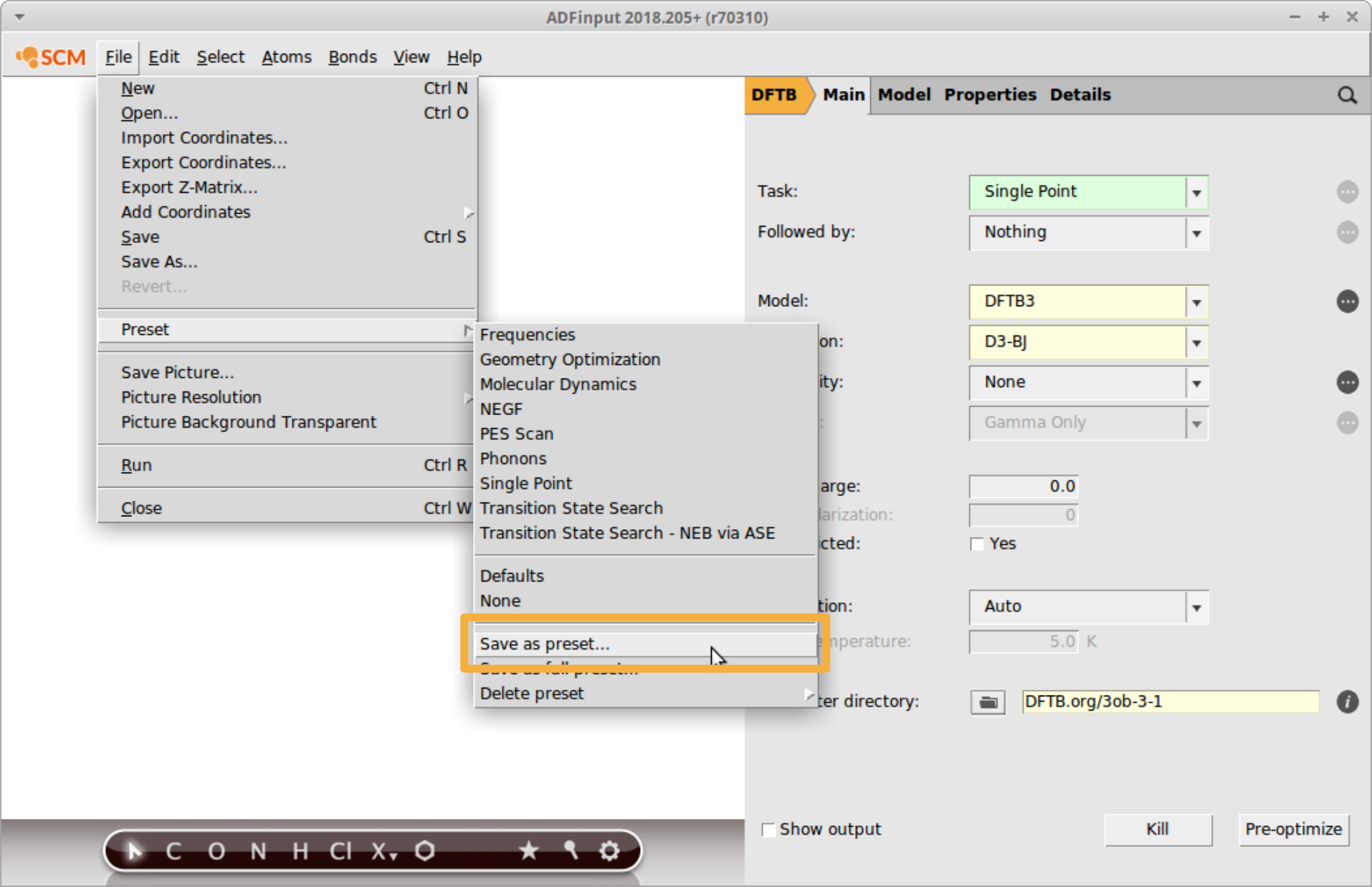This screenshot has width=1372, height=887.
Task: Choose the Nitrogen (N) atom tool
Action: tap(258, 850)
